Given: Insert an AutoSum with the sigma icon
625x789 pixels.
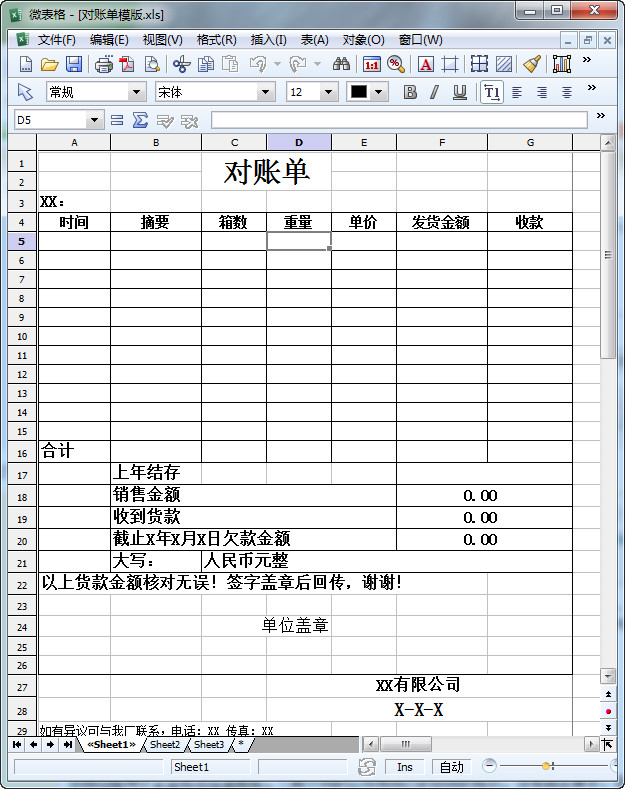Looking at the screenshot, I should pyautogui.click(x=140, y=120).
